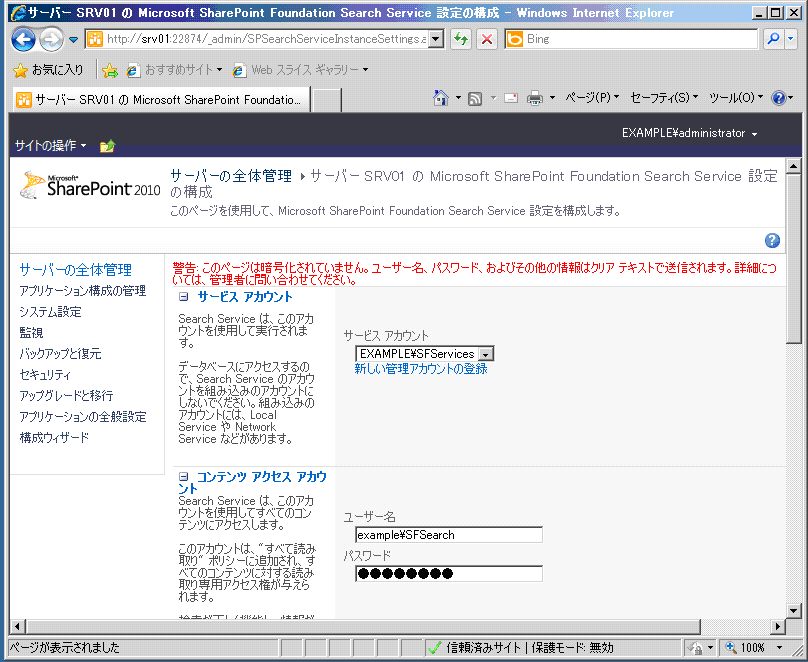Open the search provider dropdown arrow

coord(791,39)
